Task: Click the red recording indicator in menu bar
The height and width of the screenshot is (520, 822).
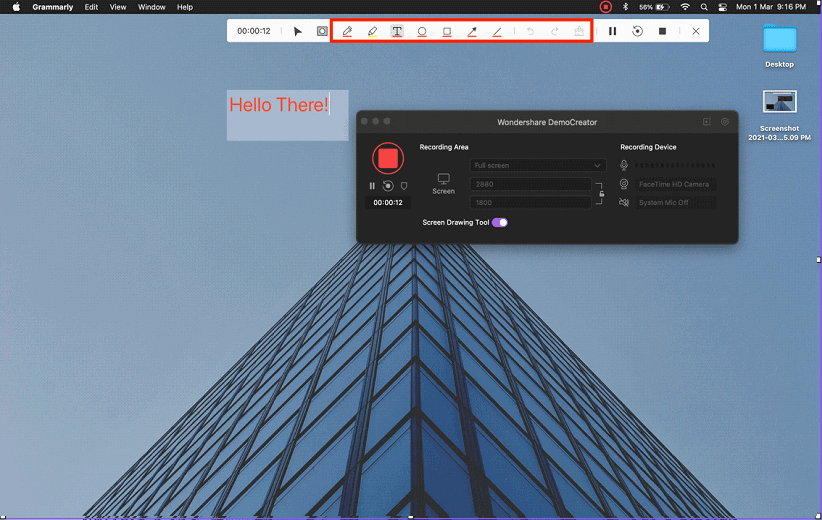Action: (605, 7)
